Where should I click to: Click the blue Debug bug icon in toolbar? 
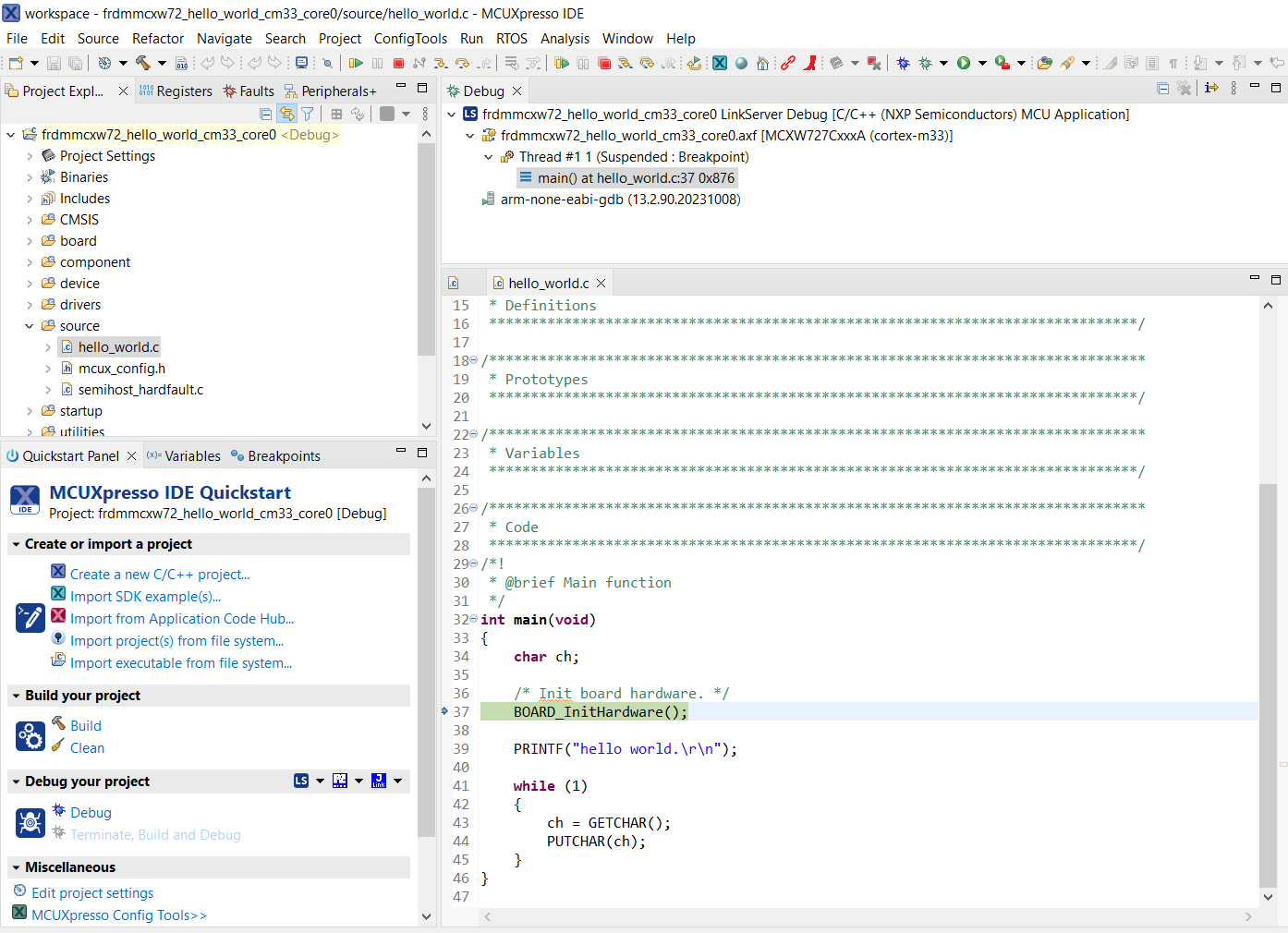point(903,63)
